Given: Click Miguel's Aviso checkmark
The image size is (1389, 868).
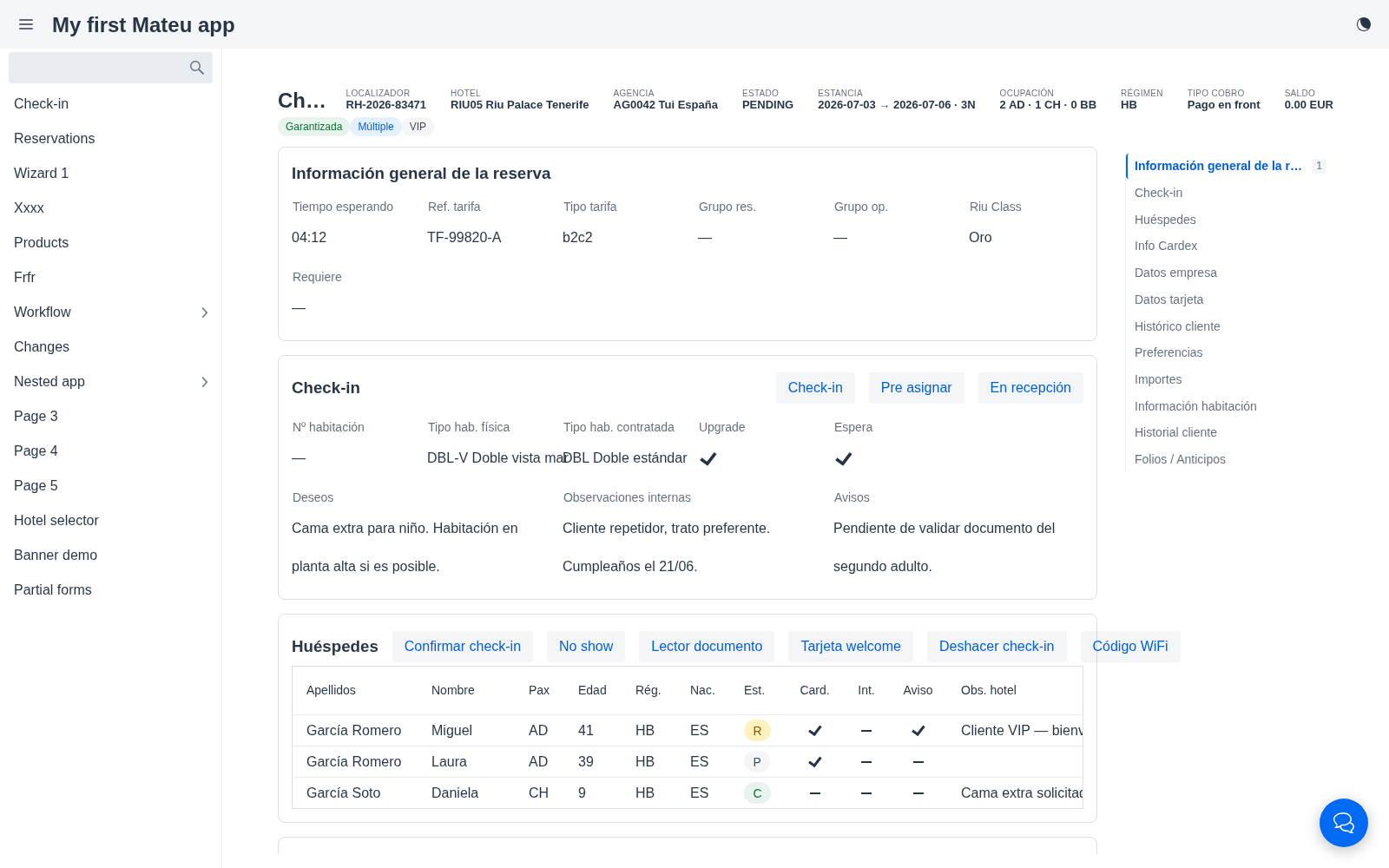Looking at the screenshot, I should pyautogui.click(x=918, y=731).
